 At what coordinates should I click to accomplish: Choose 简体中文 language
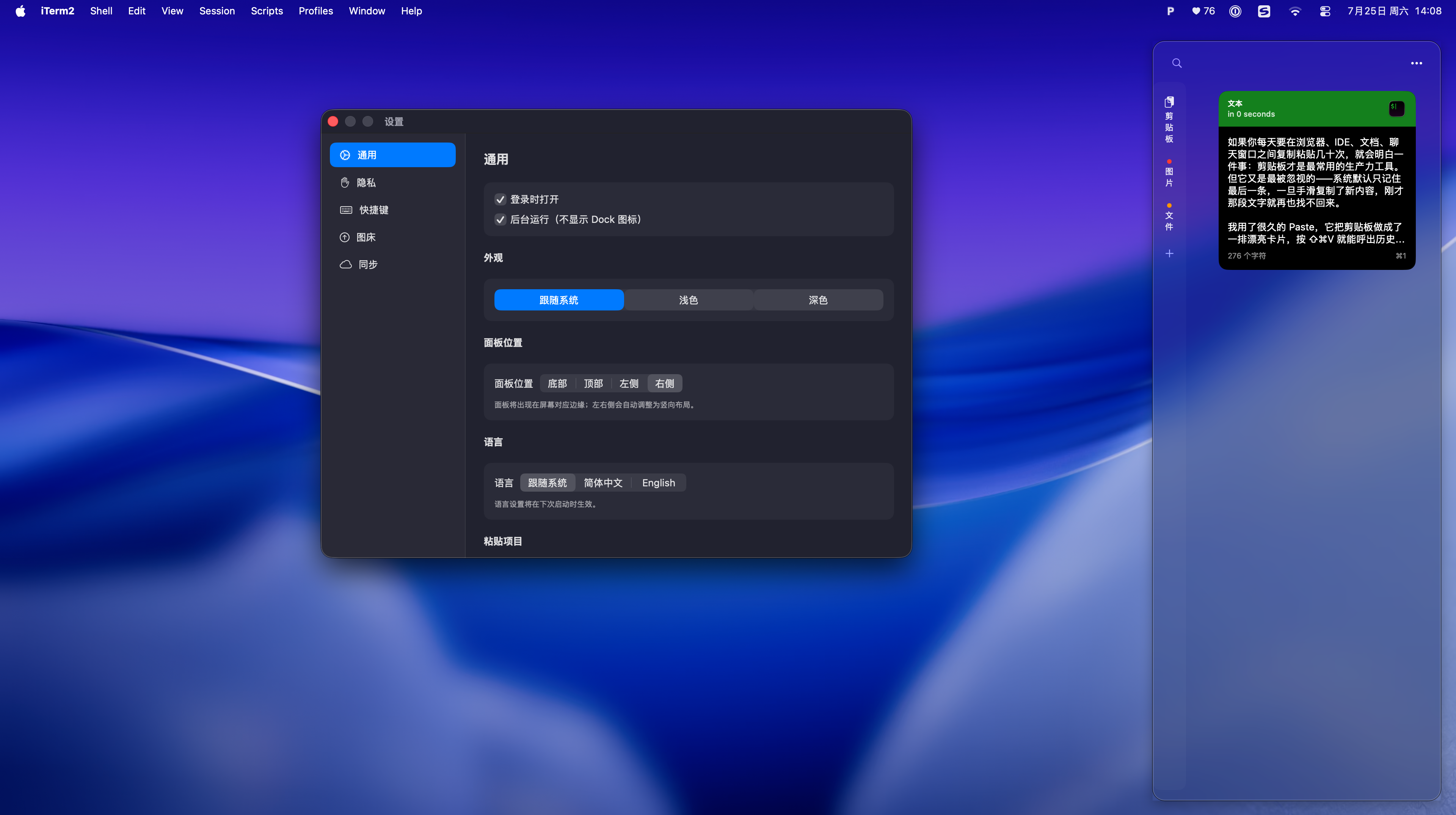coord(603,483)
